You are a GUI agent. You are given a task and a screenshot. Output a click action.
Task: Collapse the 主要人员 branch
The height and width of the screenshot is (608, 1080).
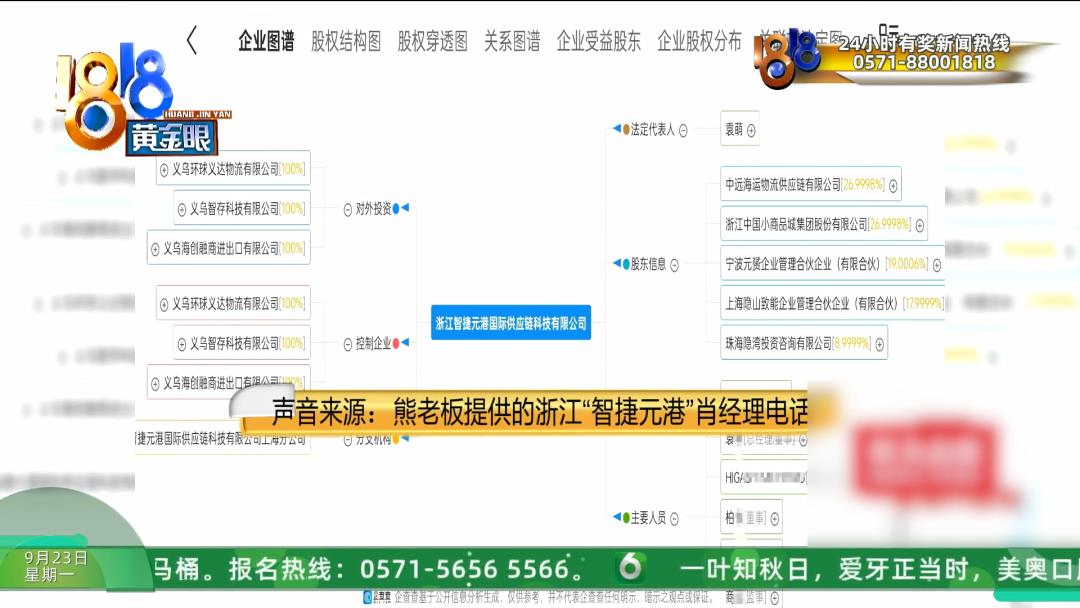tap(674, 518)
